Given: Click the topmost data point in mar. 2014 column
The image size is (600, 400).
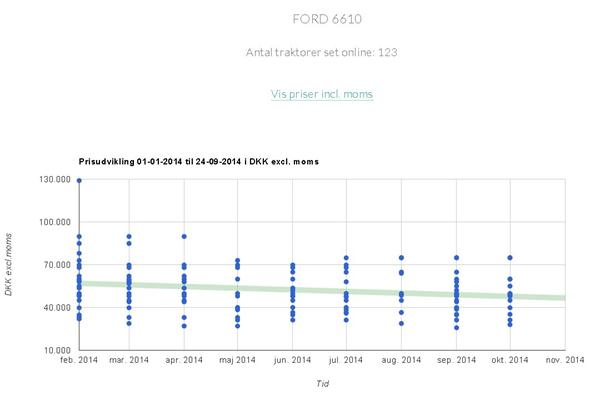Looking at the screenshot, I should coord(129,237).
